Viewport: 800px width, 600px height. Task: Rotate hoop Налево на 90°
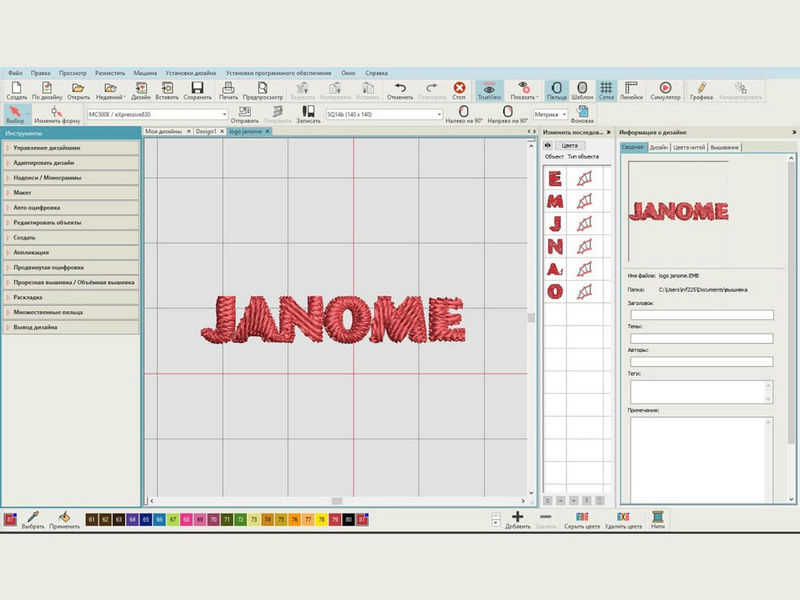pos(464,114)
